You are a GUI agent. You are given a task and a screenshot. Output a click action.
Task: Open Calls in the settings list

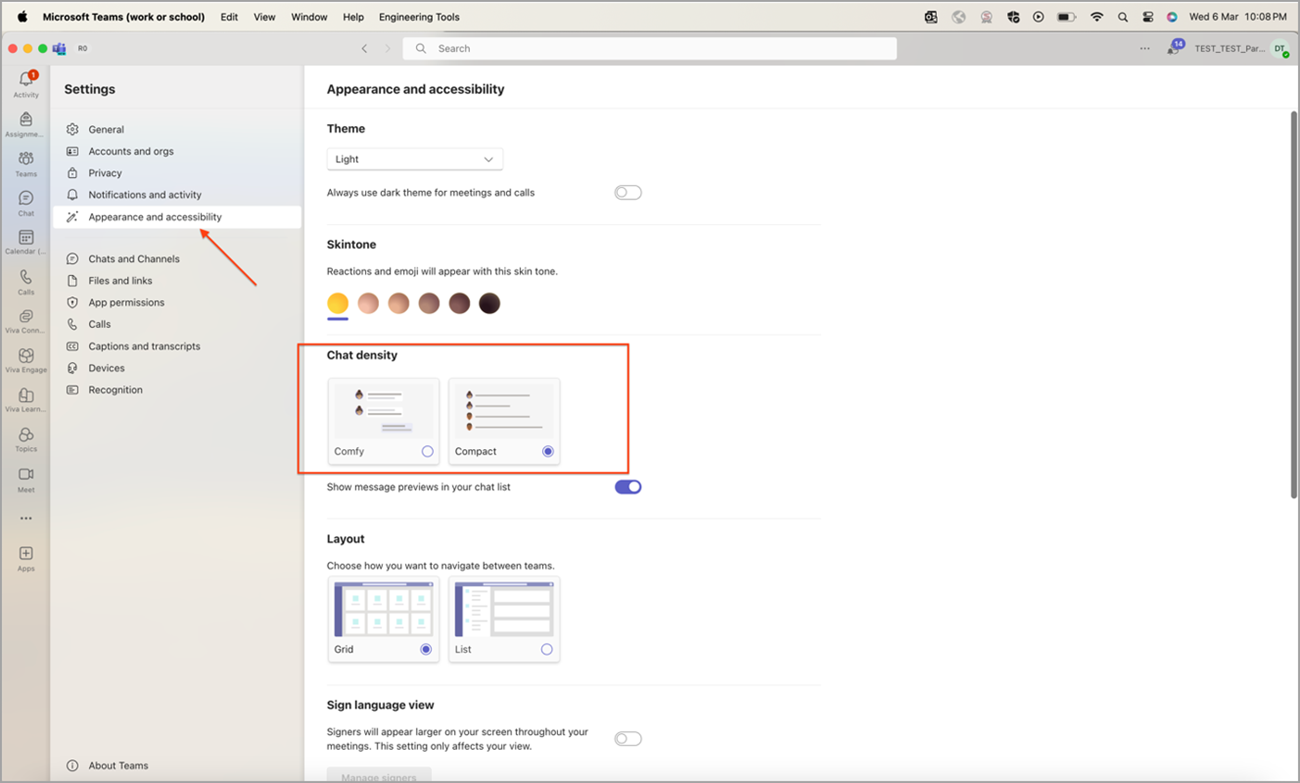pyautogui.click(x=177, y=325)
